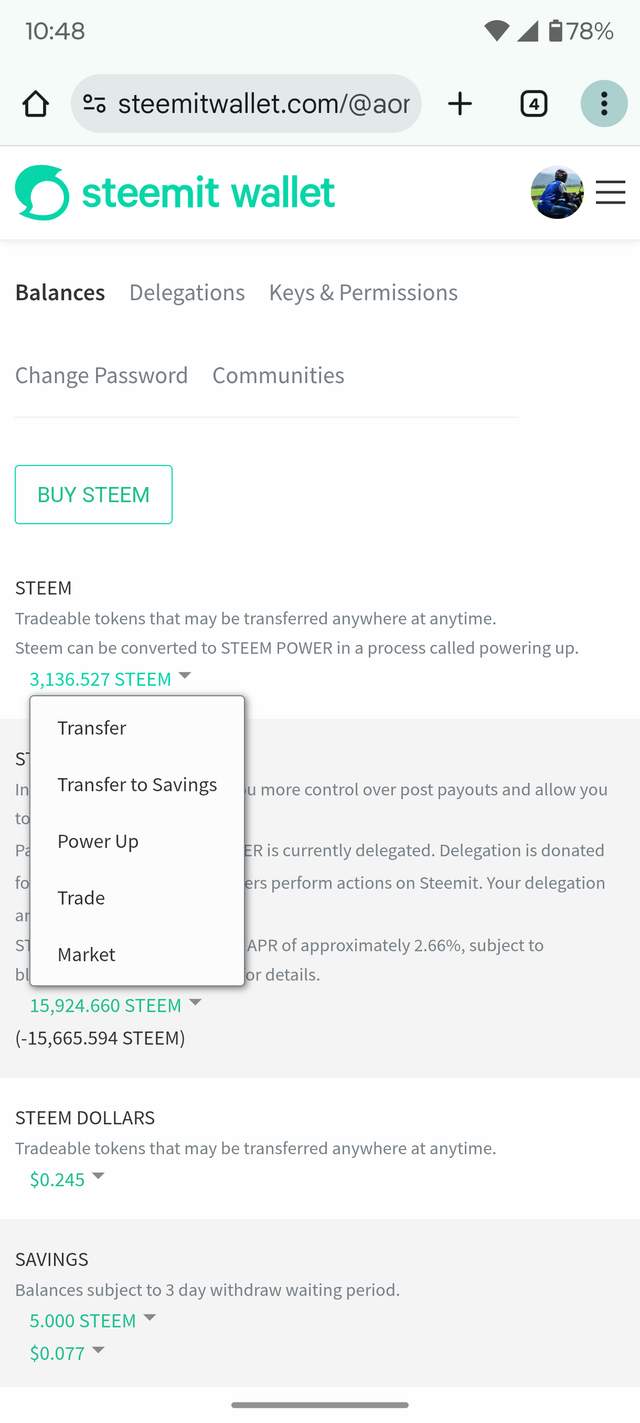This screenshot has height=1423, width=640.
Task: Choose Transfer to Savings option
Action: (137, 785)
